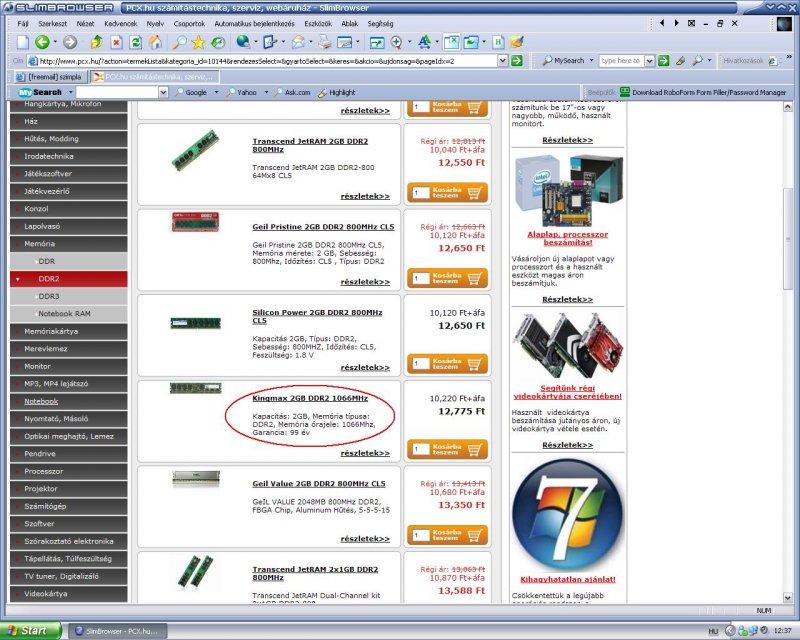Click the HU language indicator in the tray

click(x=713, y=631)
